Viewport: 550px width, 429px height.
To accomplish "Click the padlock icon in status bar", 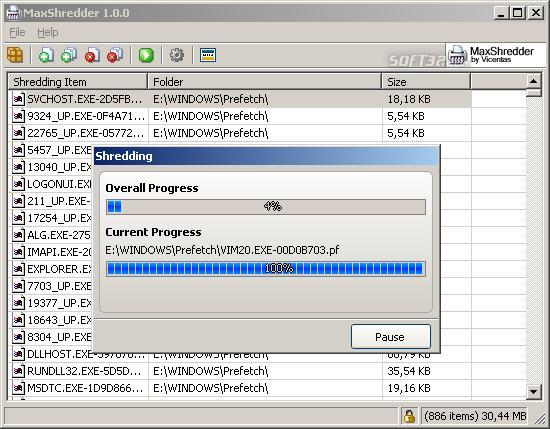I will point(409,416).
